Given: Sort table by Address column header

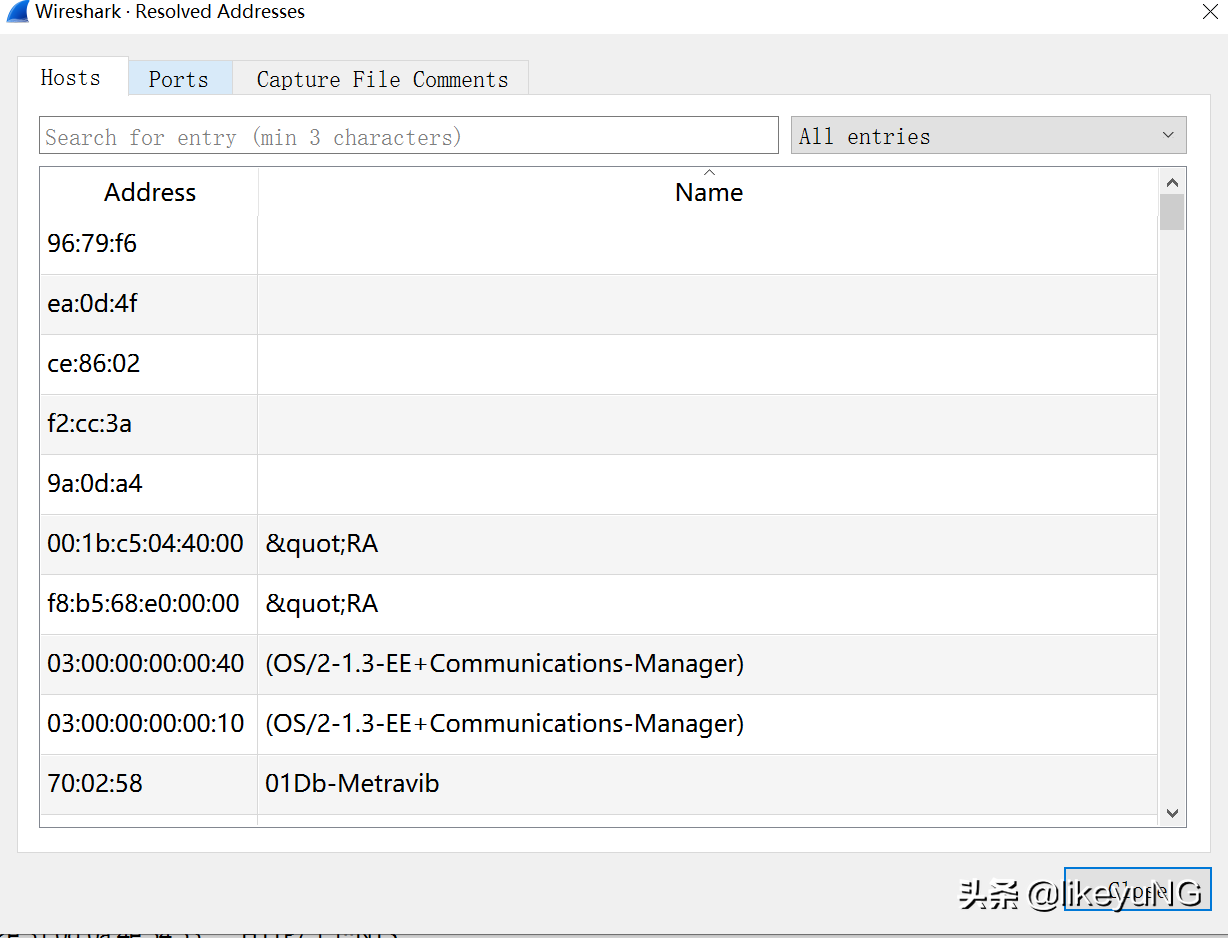Looking at the screenshot, I should pyautogui.click(x=149, y=192).
